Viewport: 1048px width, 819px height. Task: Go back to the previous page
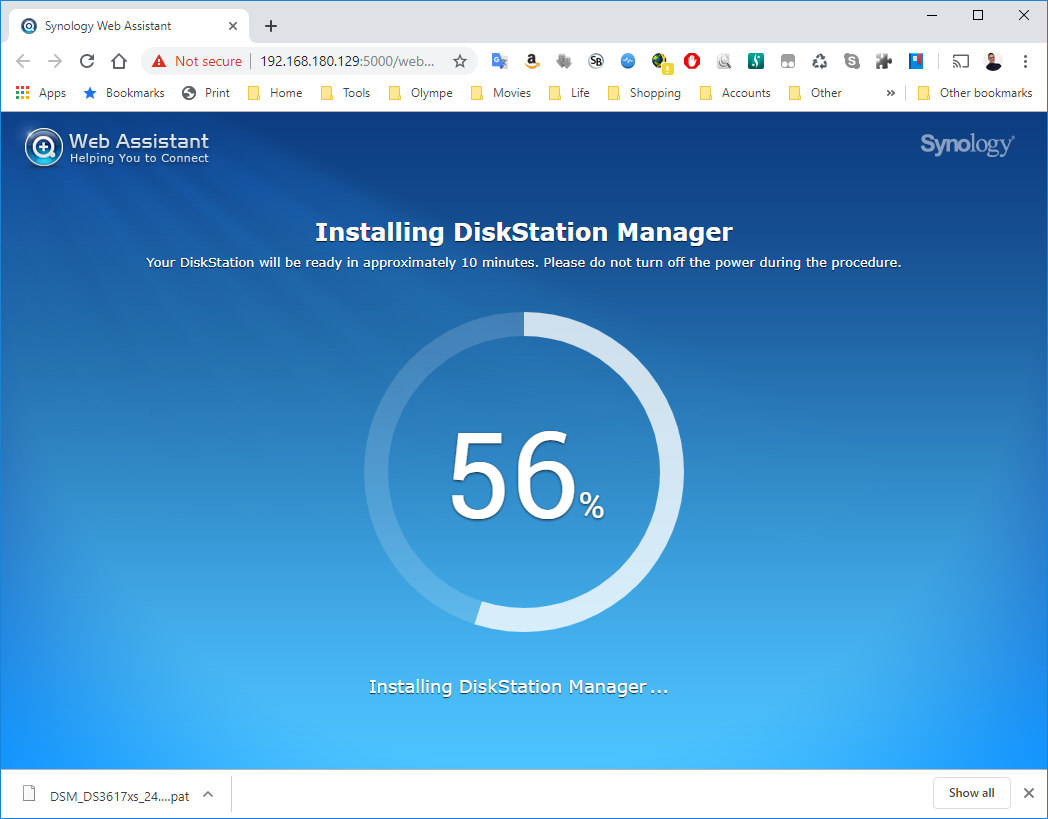pos(23,62)
